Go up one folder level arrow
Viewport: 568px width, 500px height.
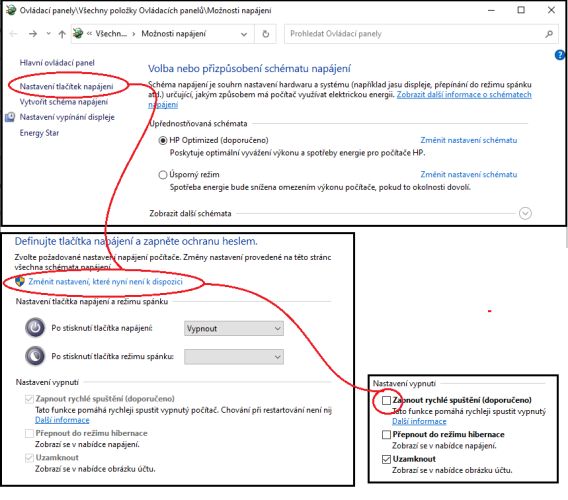click(x=62, y=34)
